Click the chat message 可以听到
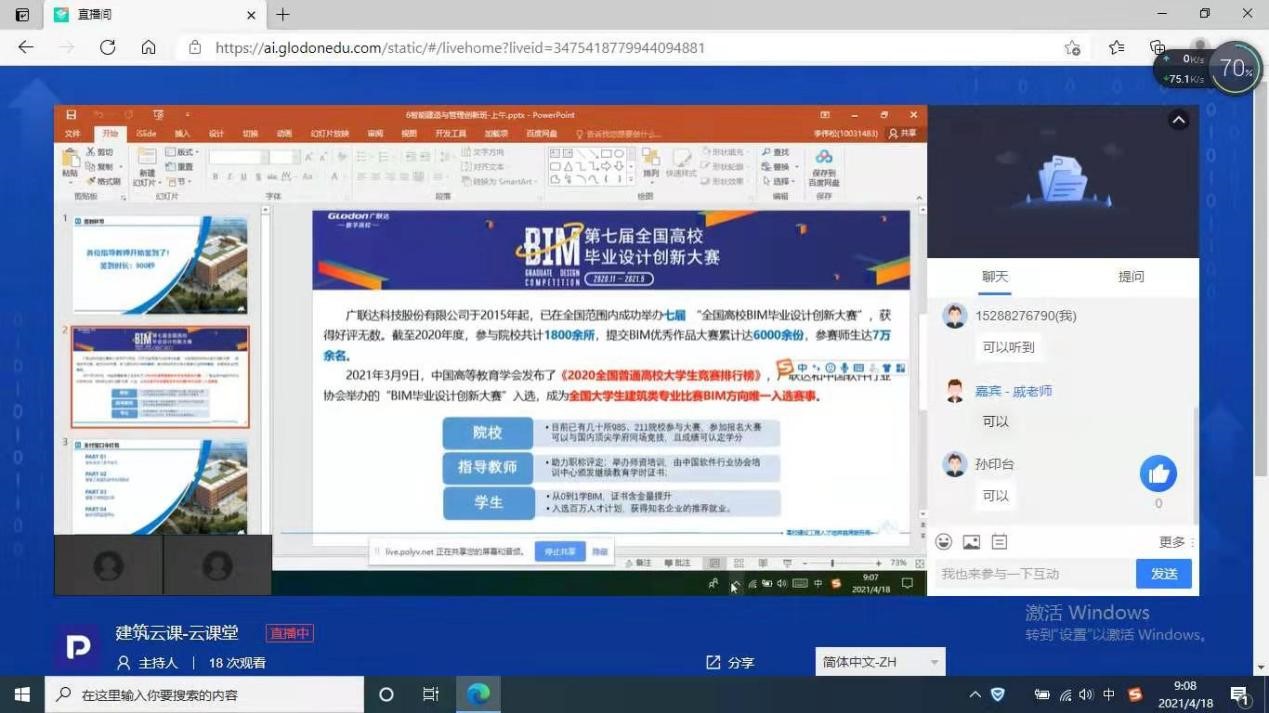This screenshot has height=713, width=1269. [x=1008, y=347]
